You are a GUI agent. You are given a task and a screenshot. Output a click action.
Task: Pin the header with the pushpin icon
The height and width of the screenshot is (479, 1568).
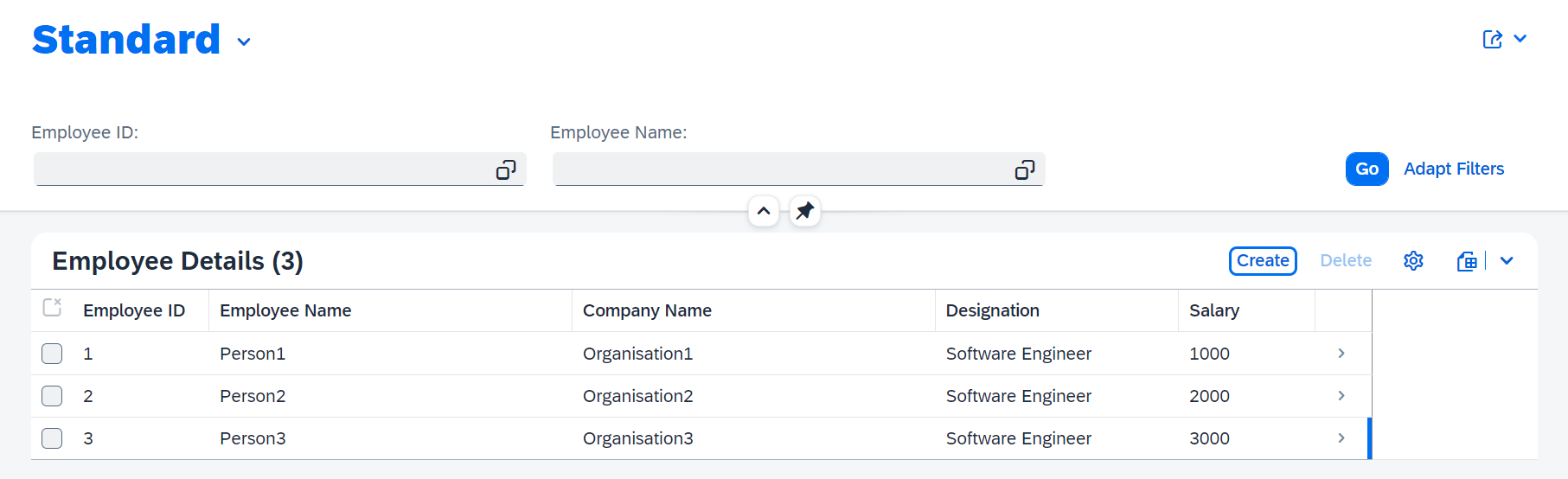click(x=805, y=211)
